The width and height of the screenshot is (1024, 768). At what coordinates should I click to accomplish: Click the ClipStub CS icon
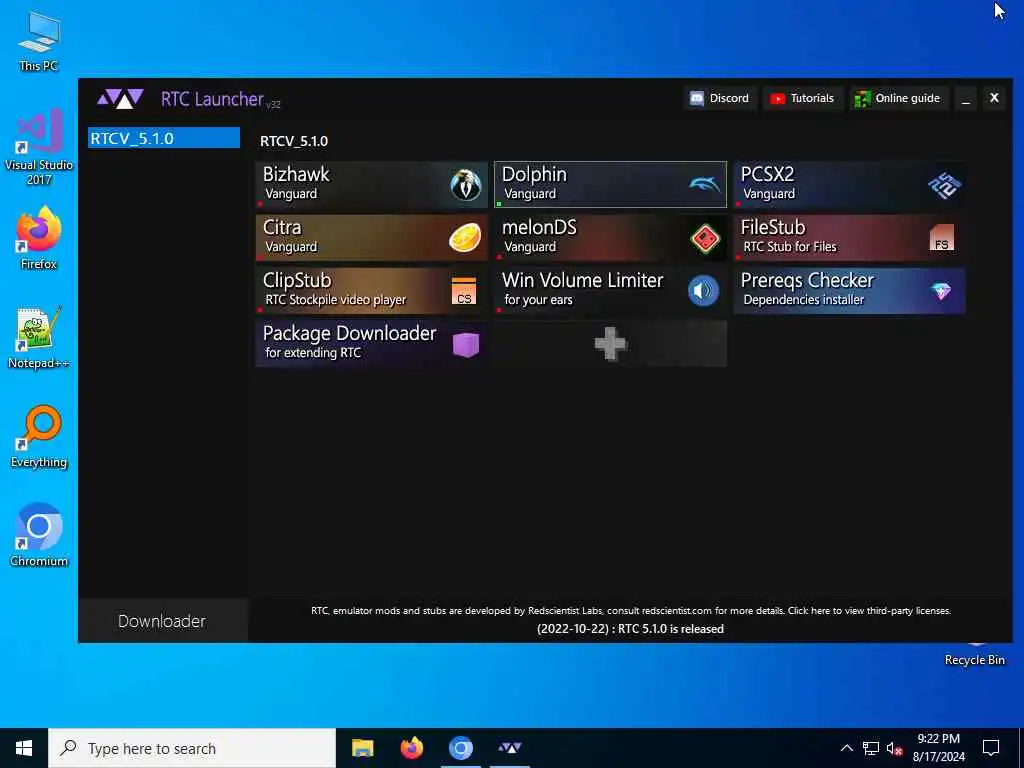coord(464,291)
